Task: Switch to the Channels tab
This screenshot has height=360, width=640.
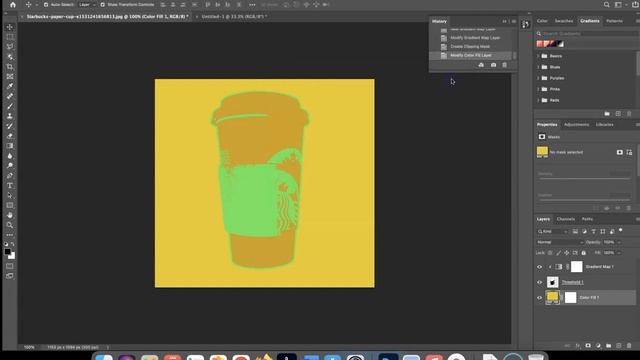Action: click(566, 219)
